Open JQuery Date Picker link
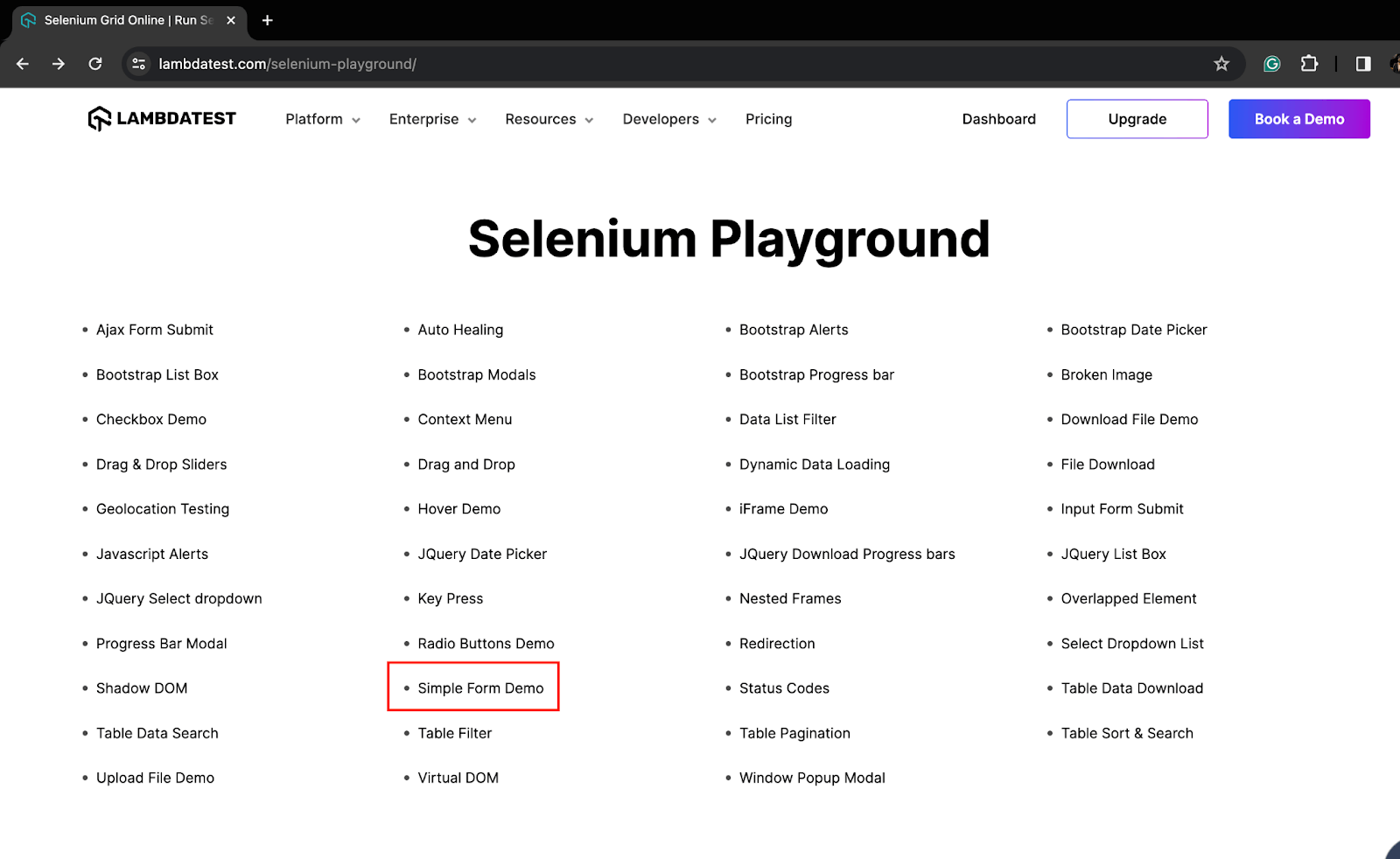Image resolution: width=1400 pixels, height=859 pixels. (482, 554)
